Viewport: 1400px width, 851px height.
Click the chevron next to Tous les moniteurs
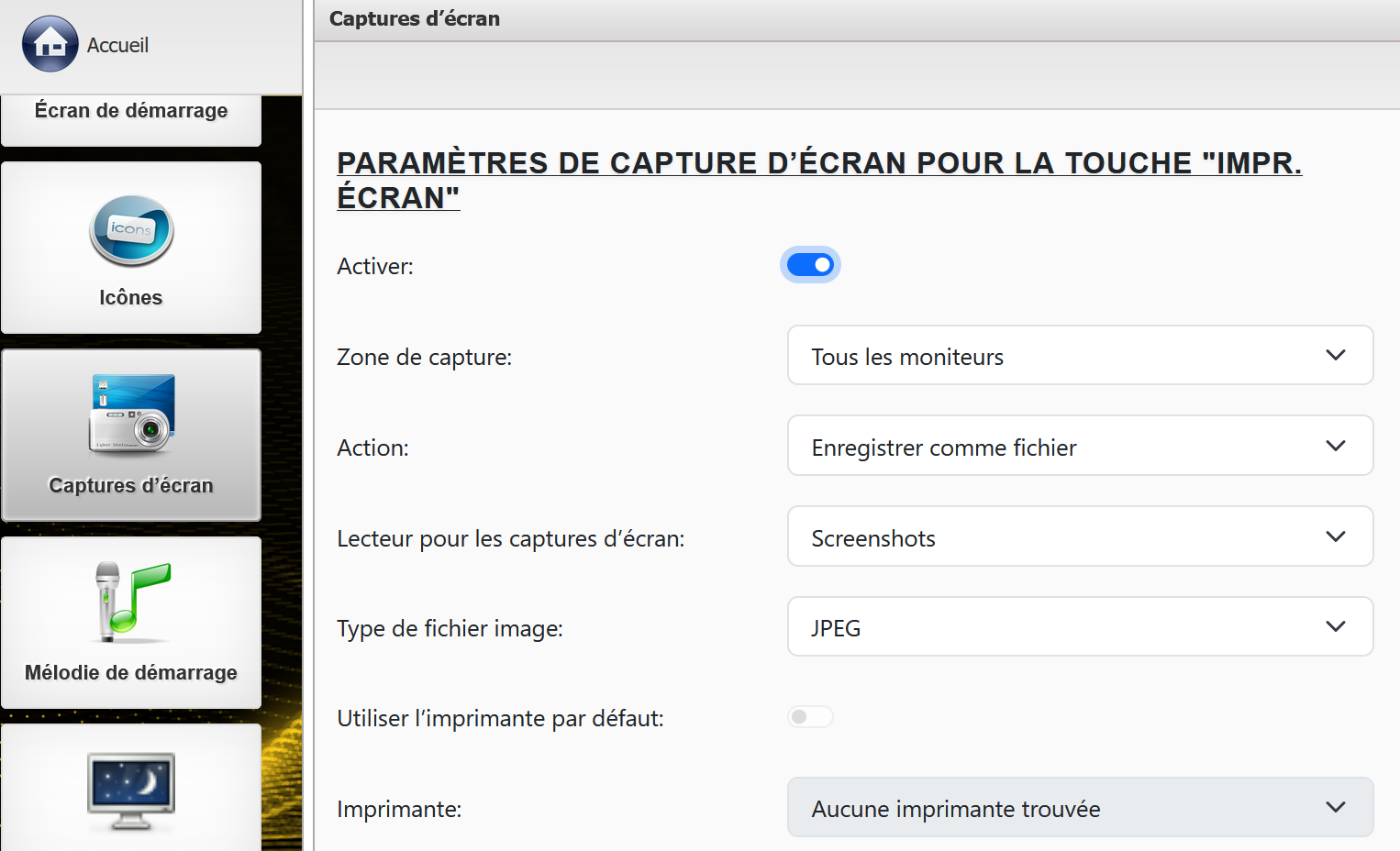1335,356
